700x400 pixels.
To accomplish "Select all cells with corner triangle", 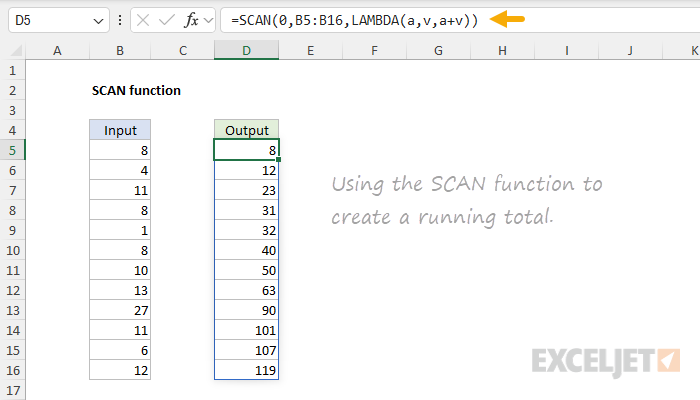I will 16,50.
